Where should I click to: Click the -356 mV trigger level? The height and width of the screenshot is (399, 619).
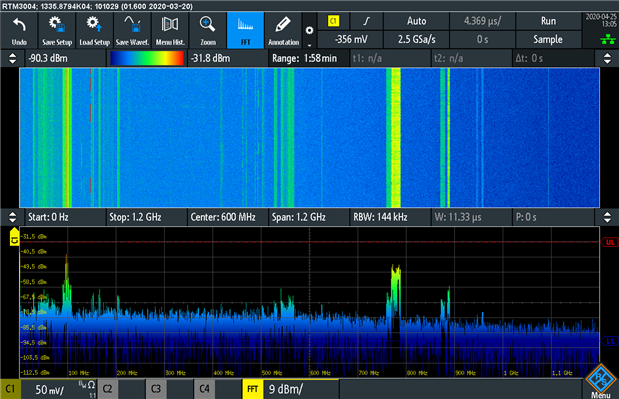pos(350,39)
